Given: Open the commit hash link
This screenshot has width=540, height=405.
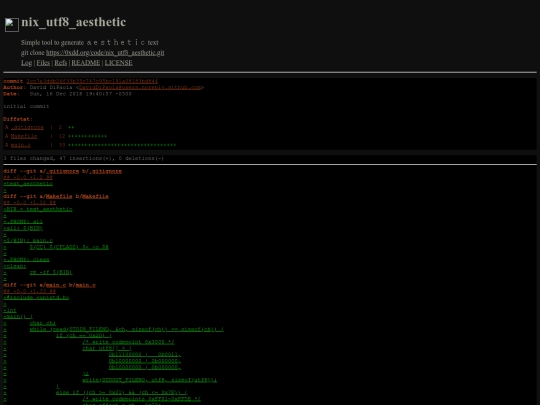Looking at the screenshot, I should coord(92,81).
